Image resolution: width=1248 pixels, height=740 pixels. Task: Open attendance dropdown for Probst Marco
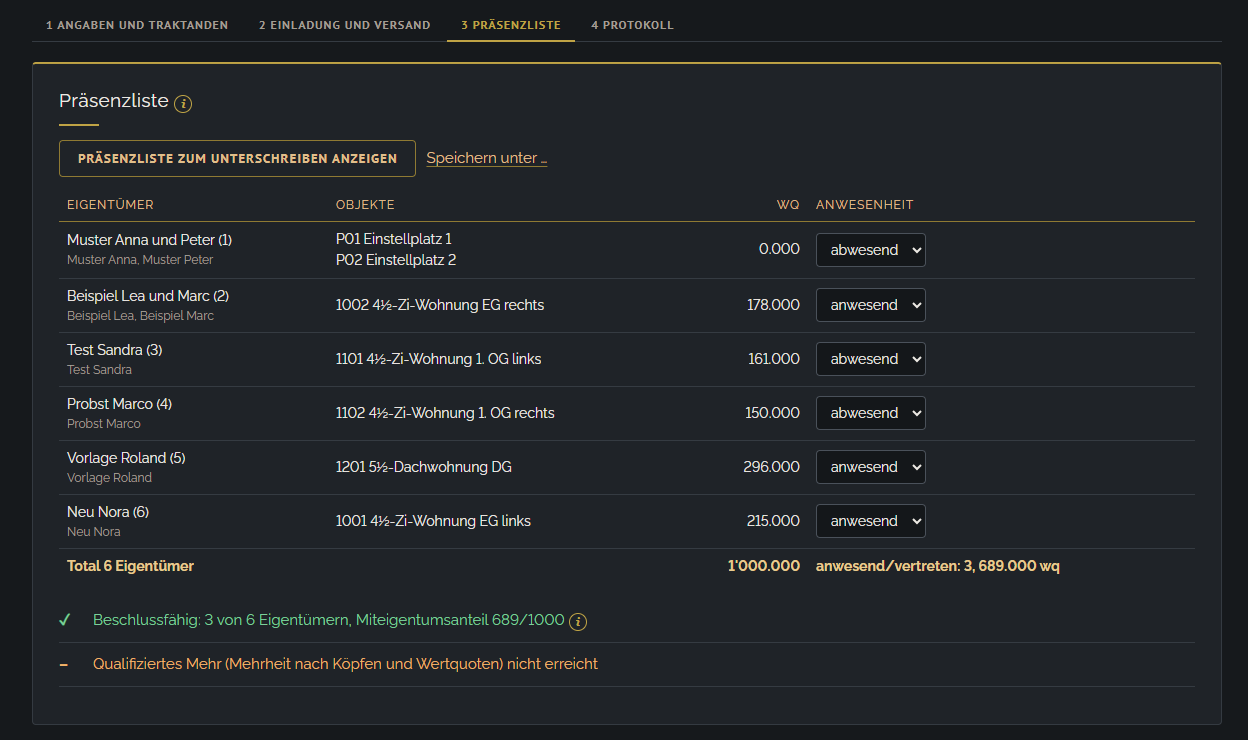coord(871,413)
